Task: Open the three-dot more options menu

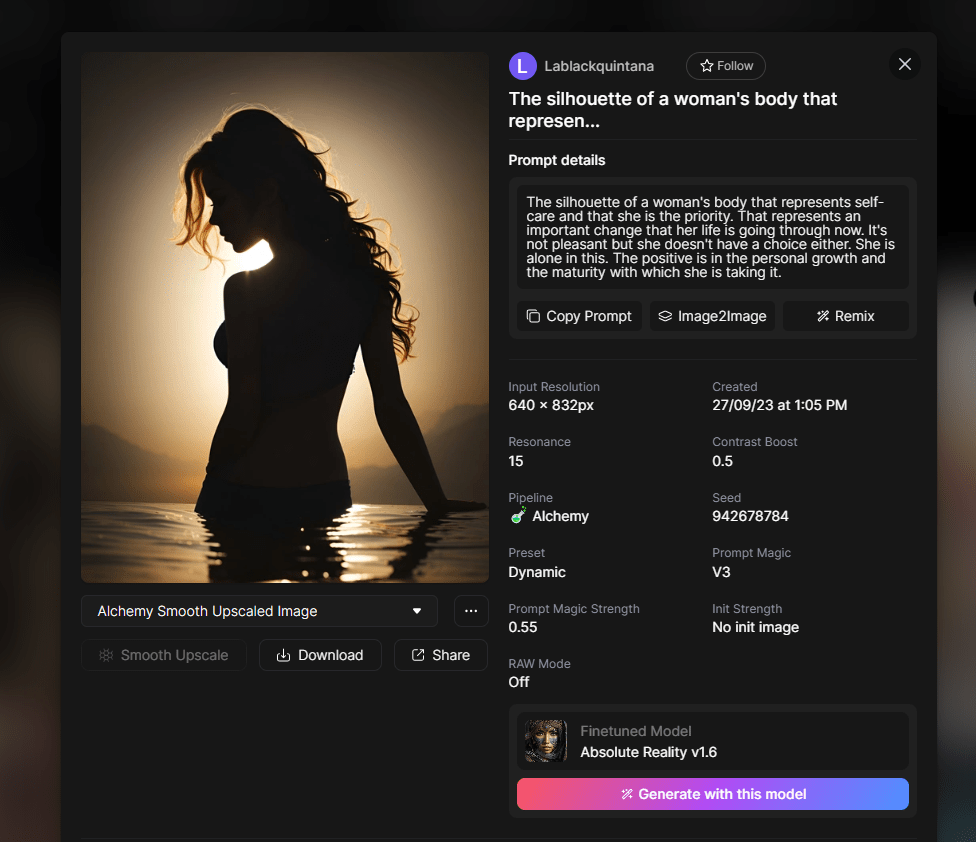Action: pyautogui.click(x=471, y=611)
